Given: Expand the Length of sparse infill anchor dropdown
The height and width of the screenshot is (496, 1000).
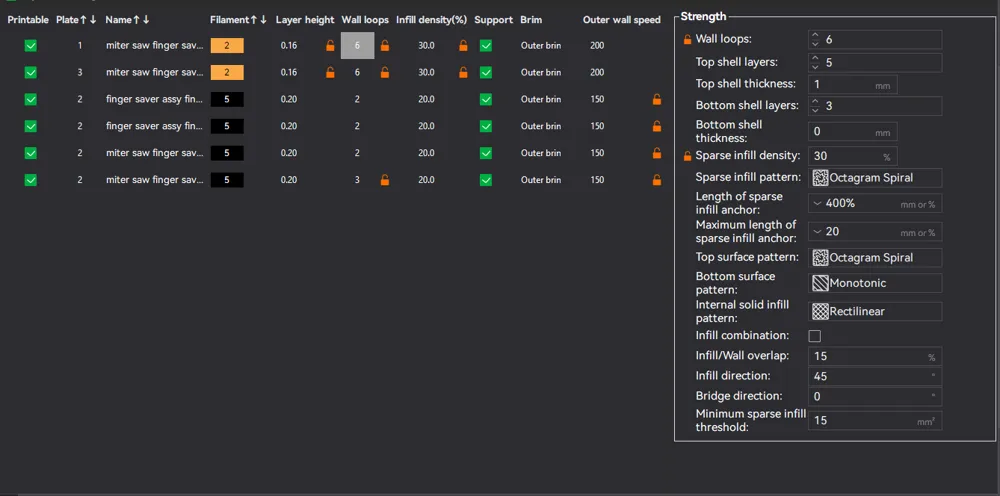Looking at the screenshot, I should tap(875, 203).
